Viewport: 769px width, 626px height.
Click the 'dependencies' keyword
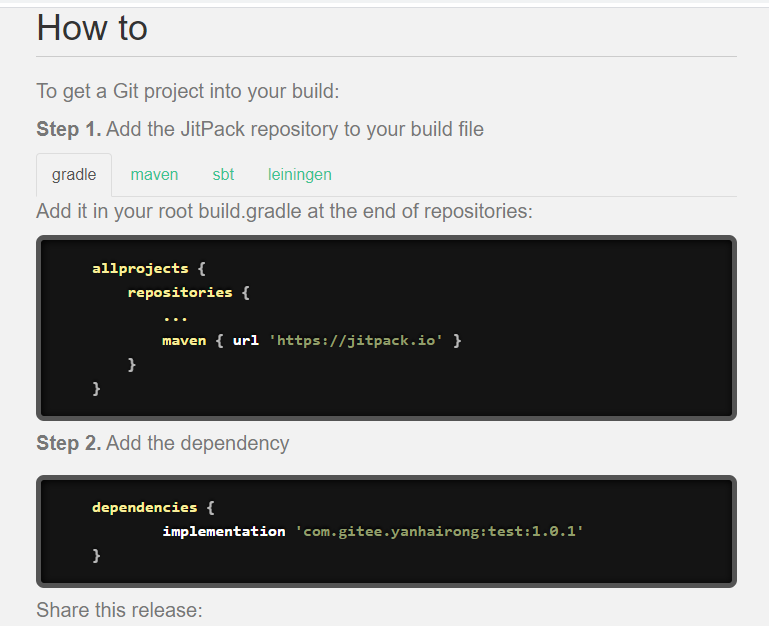click(x=145, y=507)
